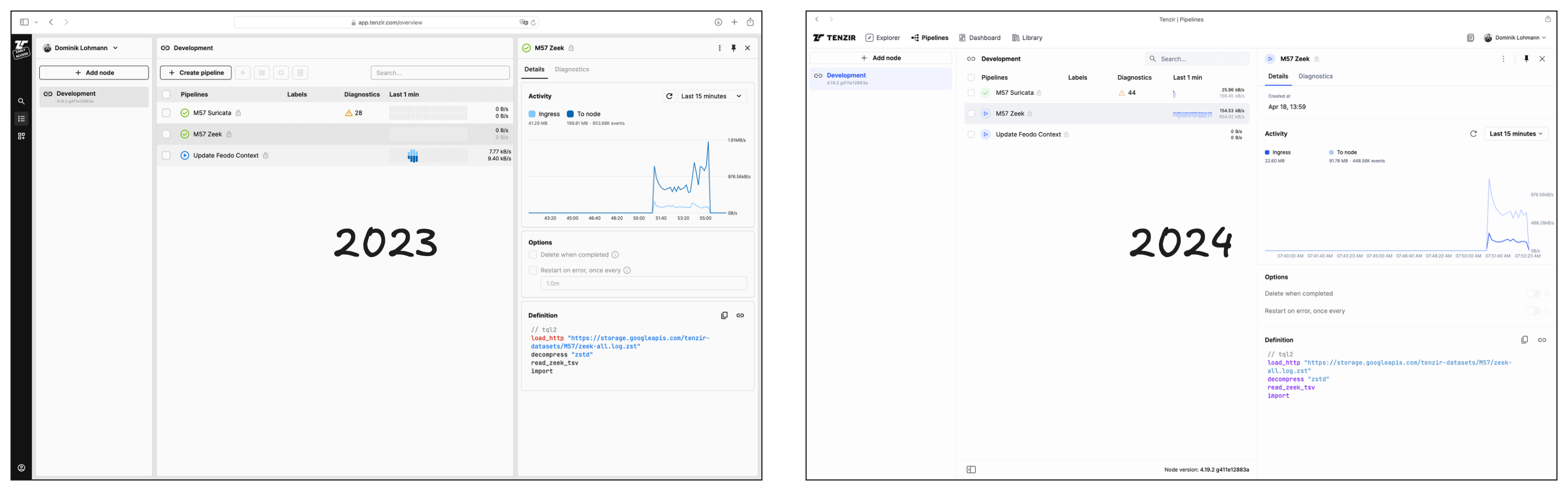Open Last 15 minutes dropdown in 2024 window
Image resolution: width=1568 pixels, height=491 pixels.
click(x=1516, y=134)
